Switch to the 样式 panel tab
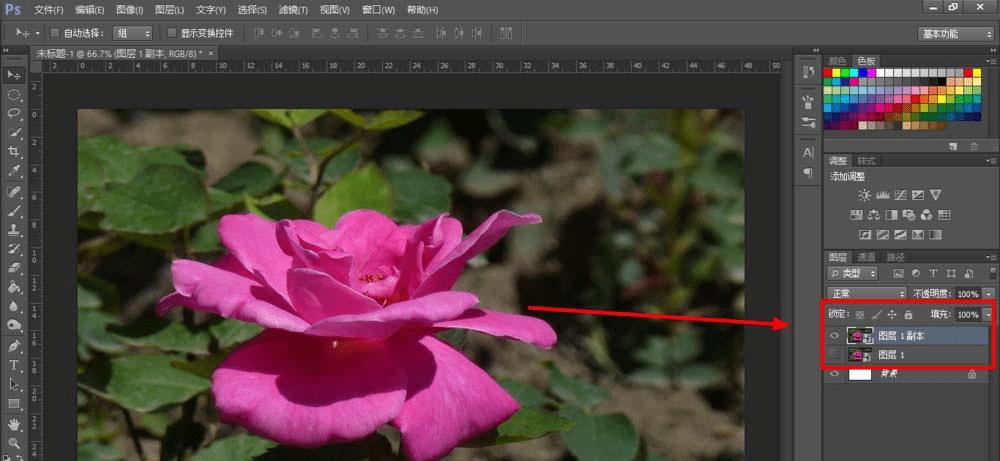This screenshot has width=1000, height=461. click(x=866, y=161)
